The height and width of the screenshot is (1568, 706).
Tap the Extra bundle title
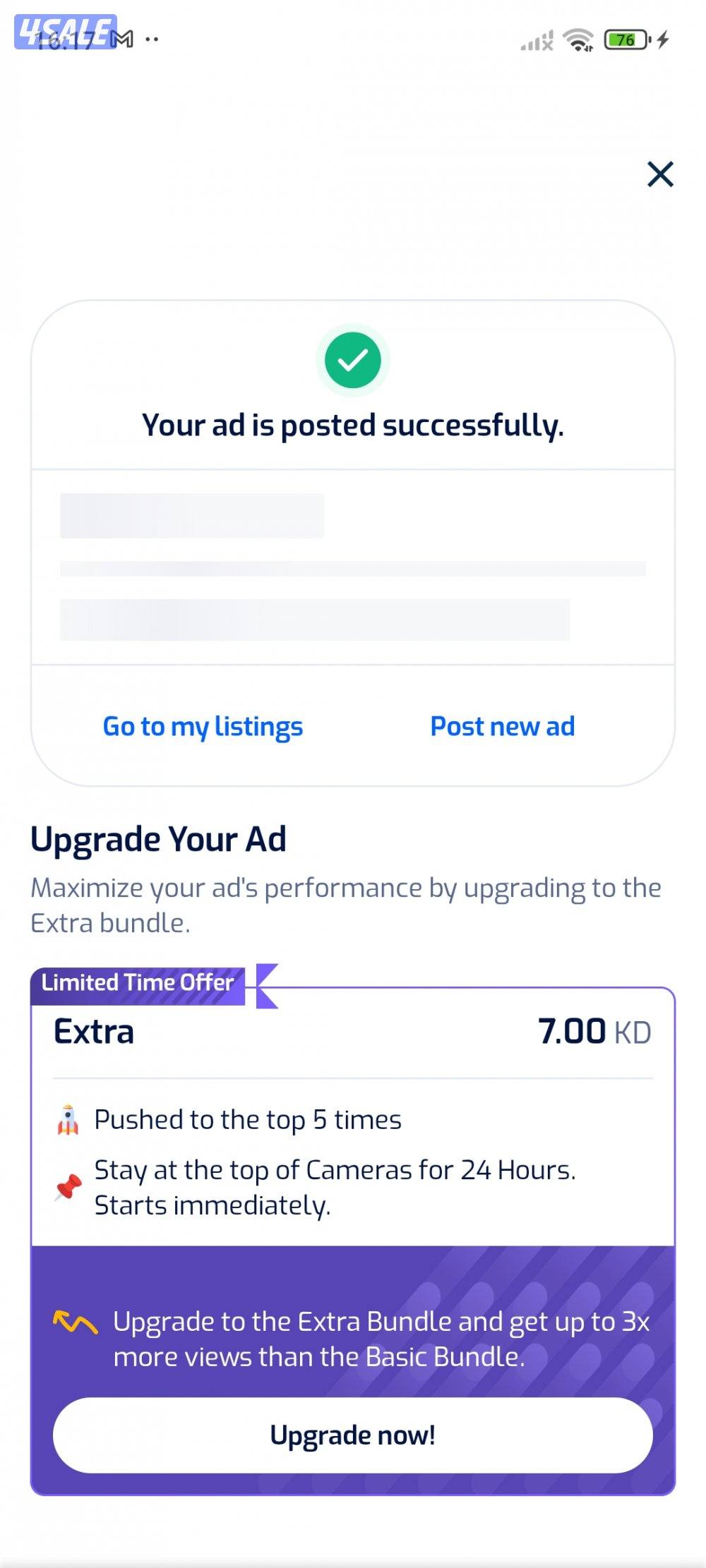(x=94, y=1032)
